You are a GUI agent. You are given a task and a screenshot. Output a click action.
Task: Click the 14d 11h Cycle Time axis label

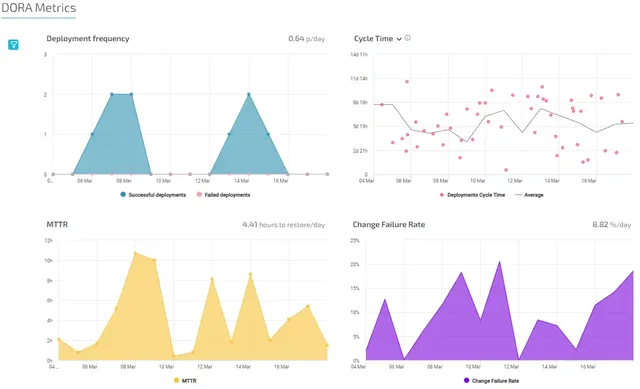pos(359,54)
